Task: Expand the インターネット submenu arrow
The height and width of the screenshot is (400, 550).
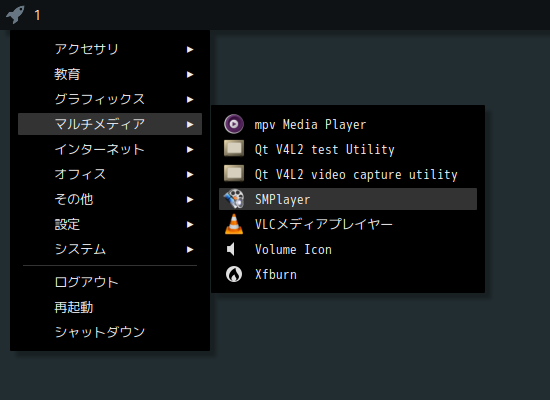Action: pyautogui.click(x=190, y=149)
